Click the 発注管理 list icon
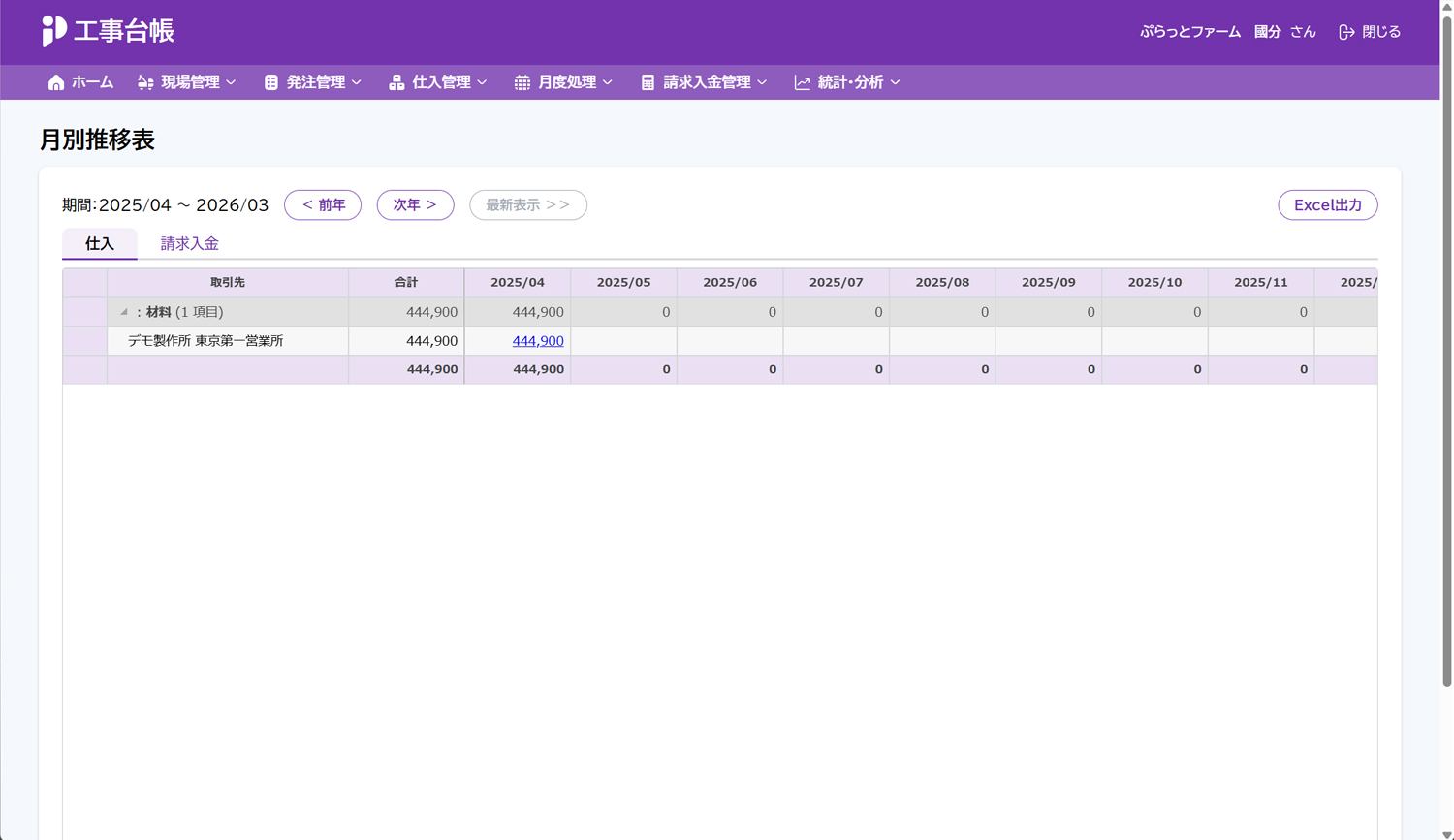Screen dimensions: 1454x840 coord(271,82)
